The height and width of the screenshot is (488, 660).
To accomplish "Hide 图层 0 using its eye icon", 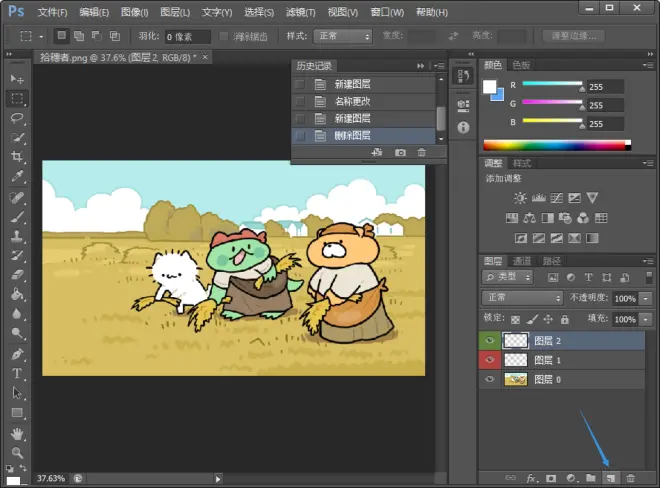I will click(x=490, y=379).
